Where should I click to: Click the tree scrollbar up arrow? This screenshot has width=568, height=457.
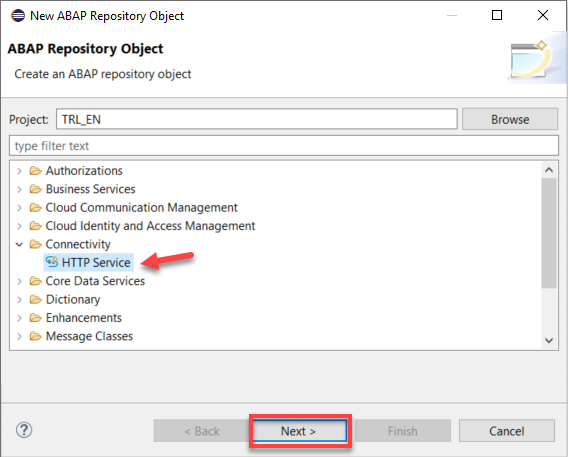(x=549, y=169)
